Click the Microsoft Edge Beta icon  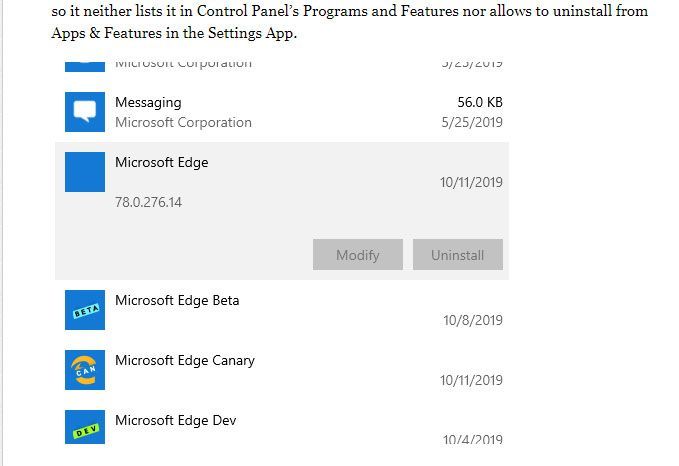[x=85, y=310]
